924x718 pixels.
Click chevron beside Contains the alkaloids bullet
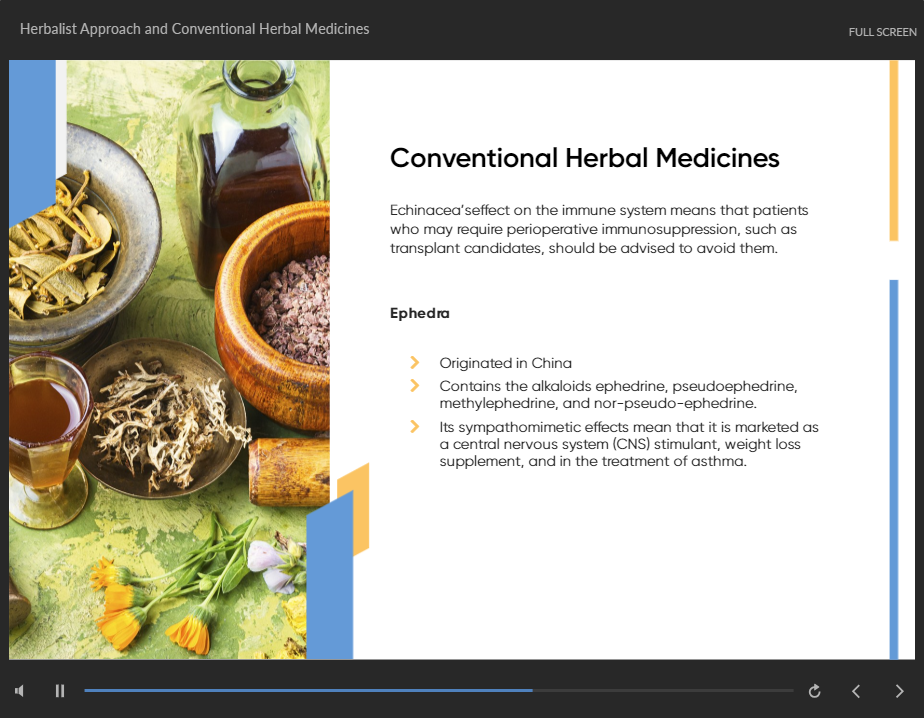(x=414, y=385)
